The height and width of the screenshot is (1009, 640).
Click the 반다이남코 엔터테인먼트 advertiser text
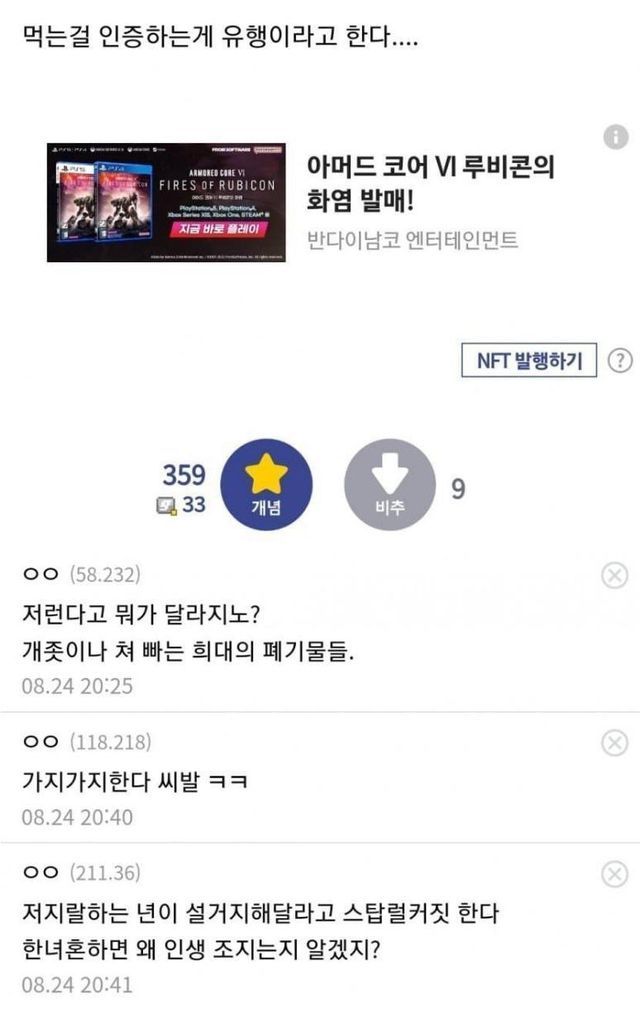[412, 240]
